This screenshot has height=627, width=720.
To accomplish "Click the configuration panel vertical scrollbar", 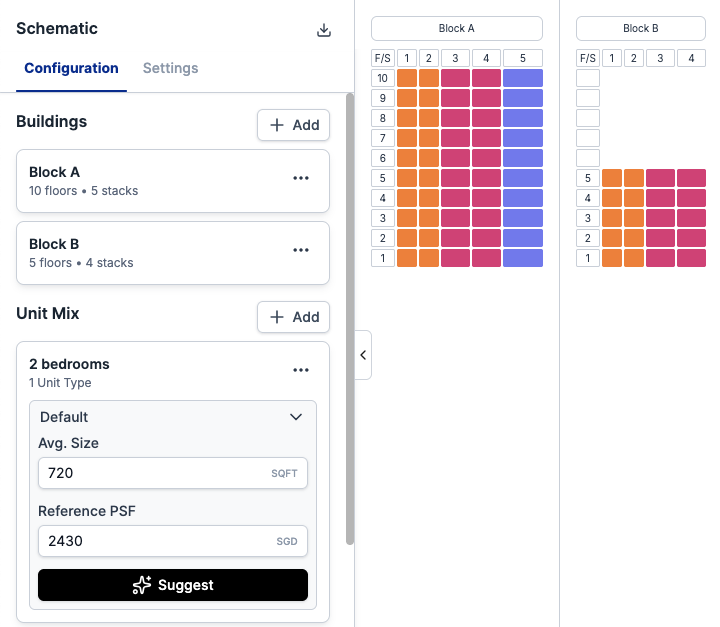I will coord(350,319).
